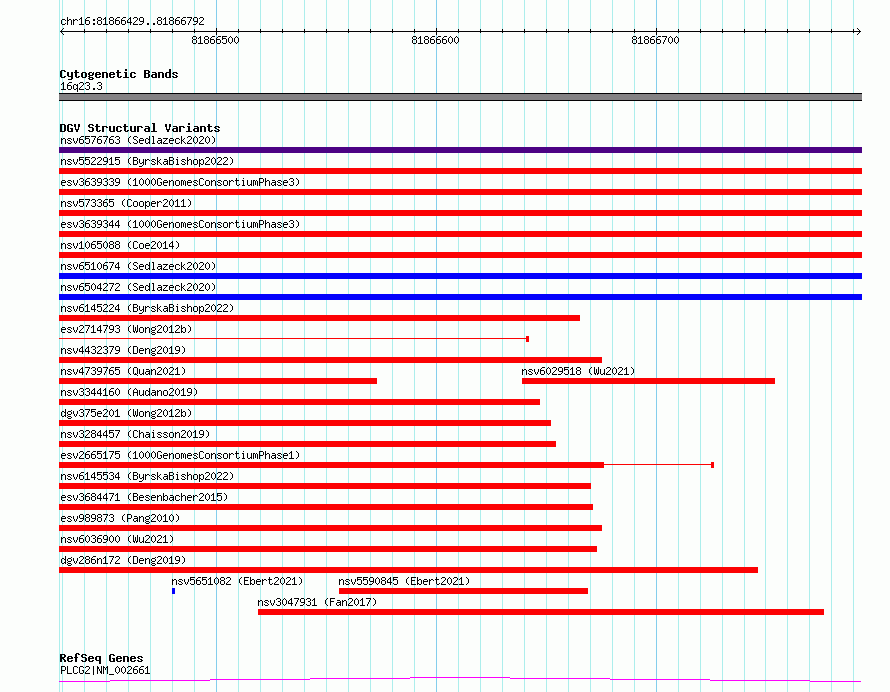Select the red nsv6029518 variant bar

648,381
